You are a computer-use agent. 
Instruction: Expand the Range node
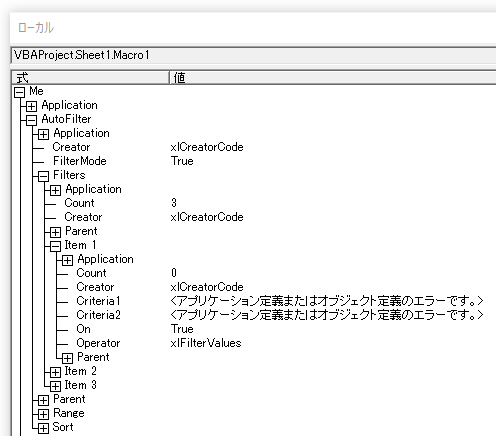pyautogui.click(x=43, y=414)
